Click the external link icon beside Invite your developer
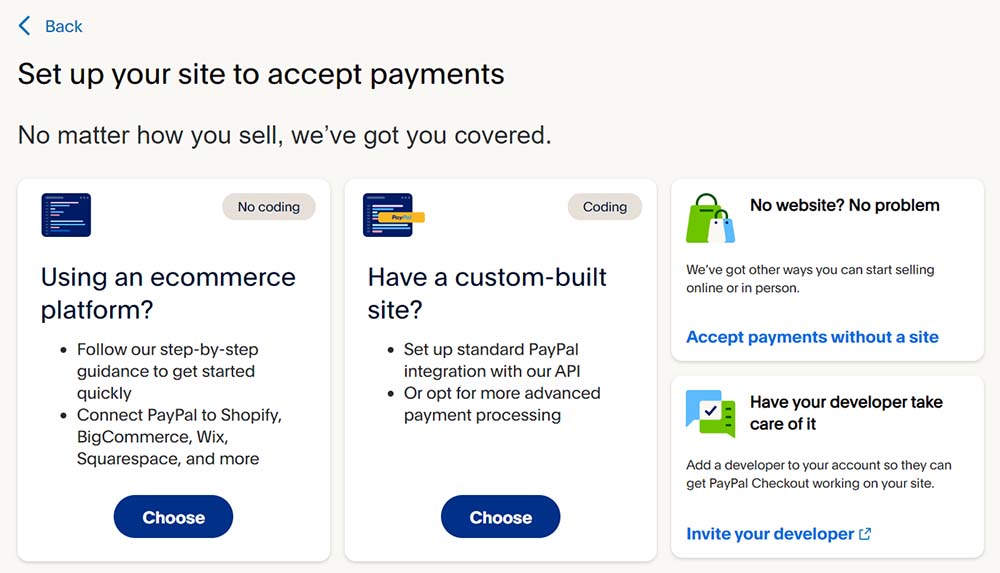The image size is (1000, 573). 865,534
